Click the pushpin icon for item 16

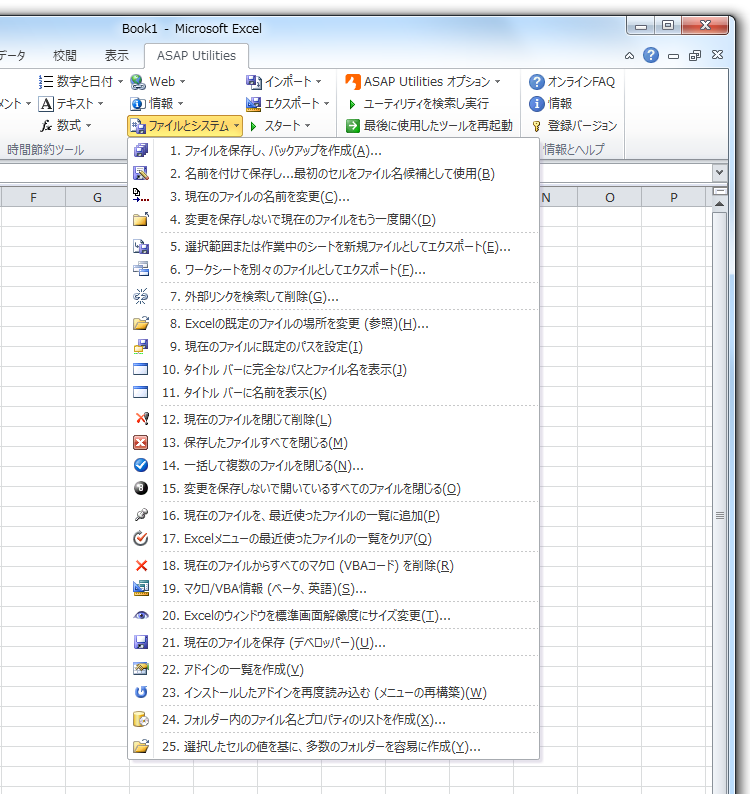click(141, 515)
